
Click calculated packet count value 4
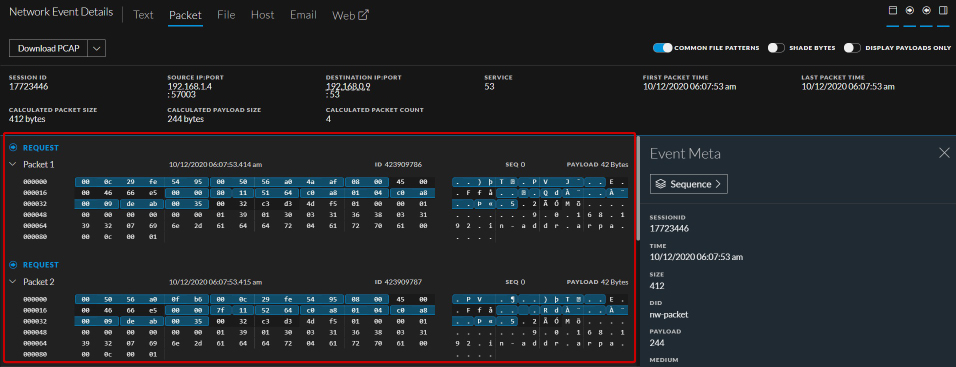(329, 119)
